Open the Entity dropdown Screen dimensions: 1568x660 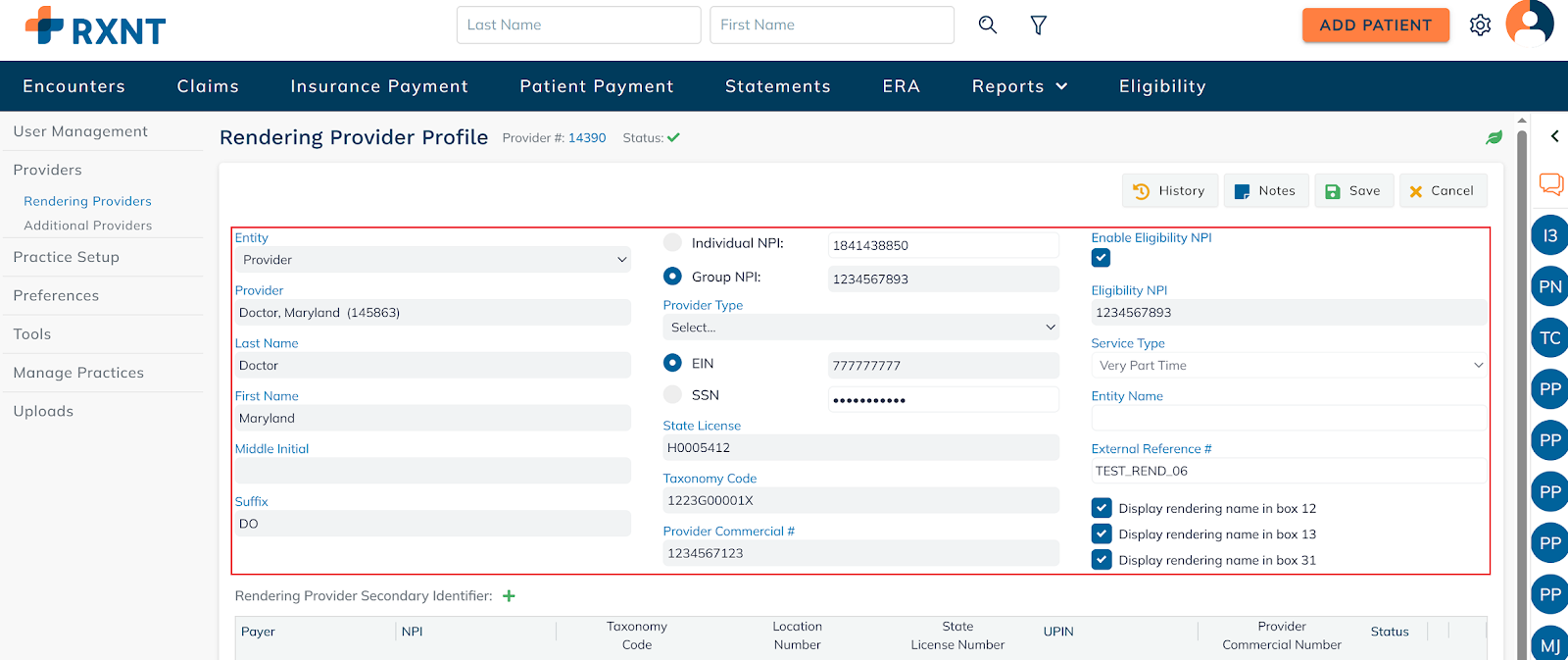(432, 260)
